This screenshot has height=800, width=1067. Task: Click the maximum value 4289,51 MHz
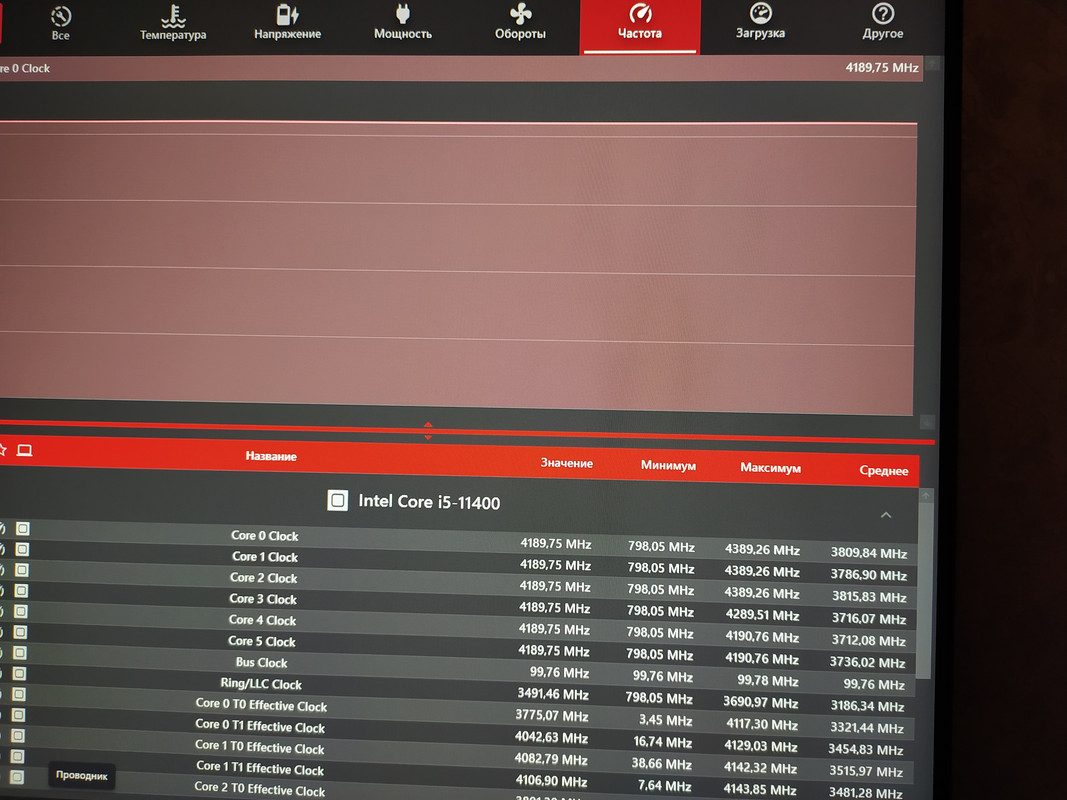(762, 615)
